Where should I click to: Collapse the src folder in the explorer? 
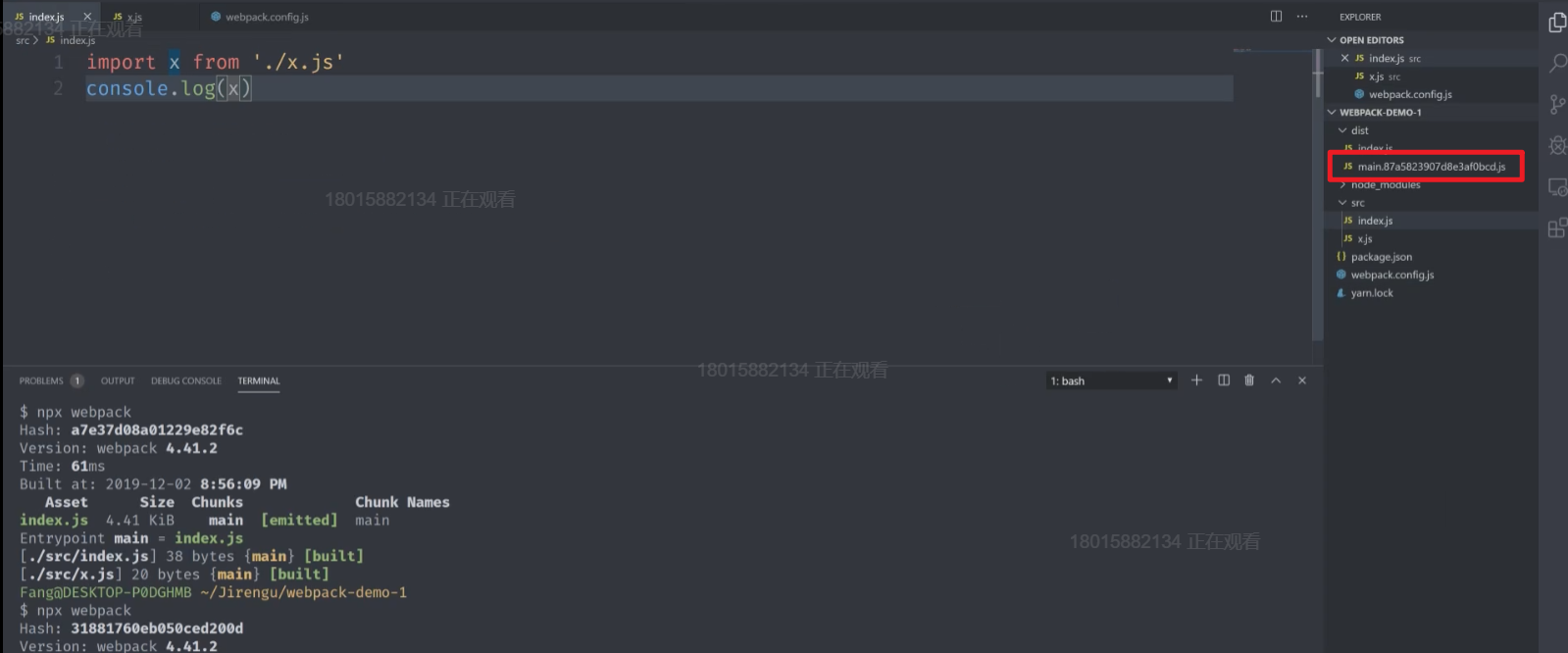click(x=1431, y=203)
